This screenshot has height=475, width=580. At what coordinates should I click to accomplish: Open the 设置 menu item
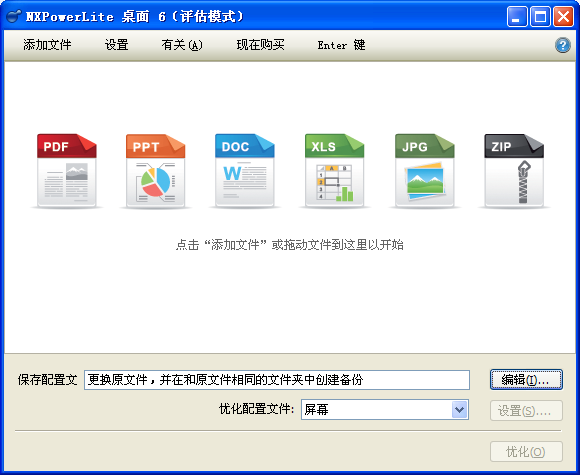tap(117, 45)
